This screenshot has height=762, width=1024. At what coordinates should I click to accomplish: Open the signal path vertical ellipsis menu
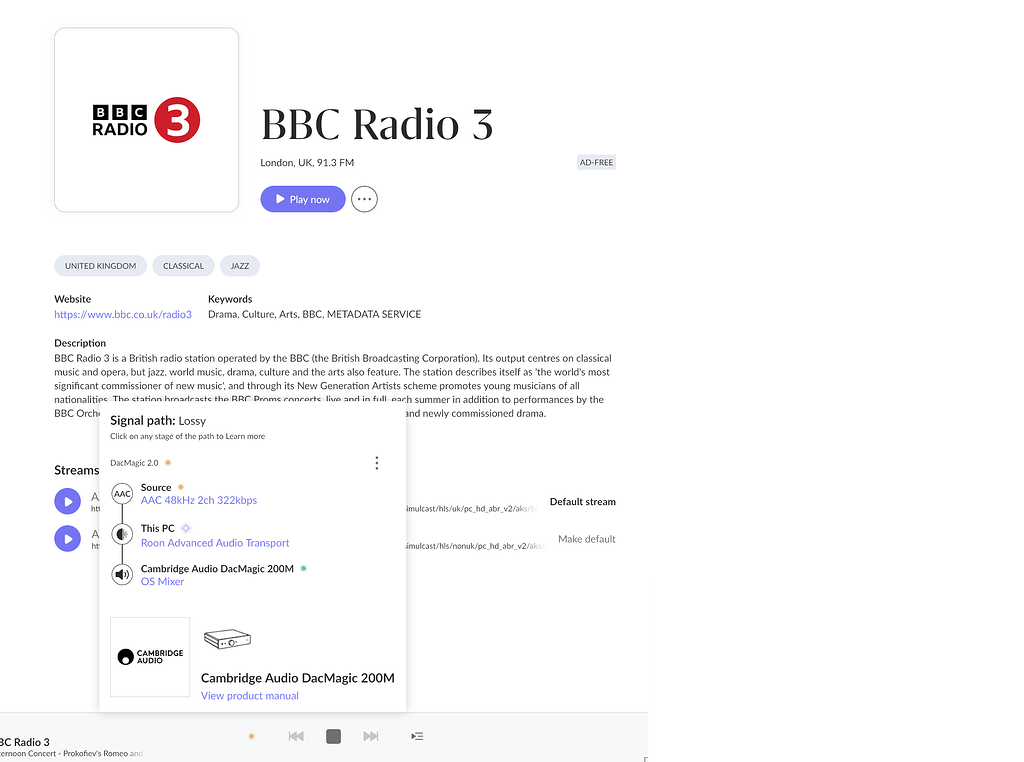pyautogui.click(x=376, y=463)
